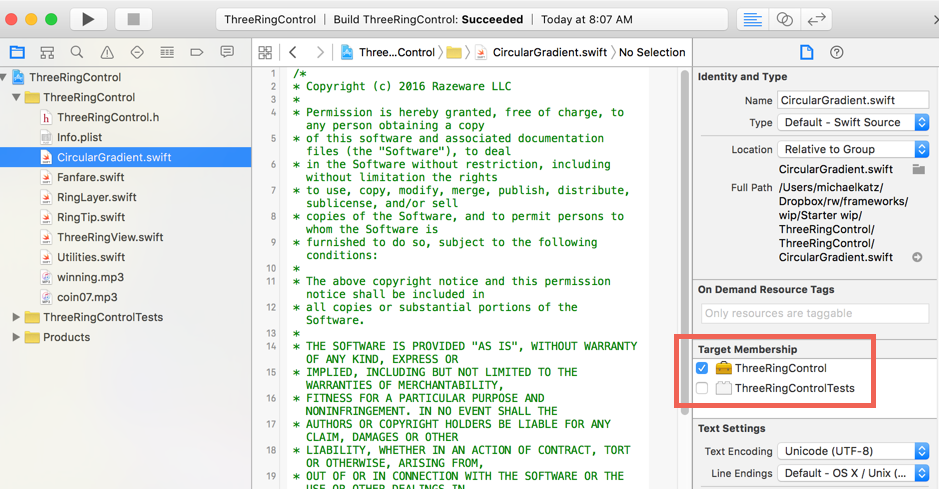Click the Copyright 2016 Razeware line
Screen dimensions: 939x489
(x=408, y=86)
